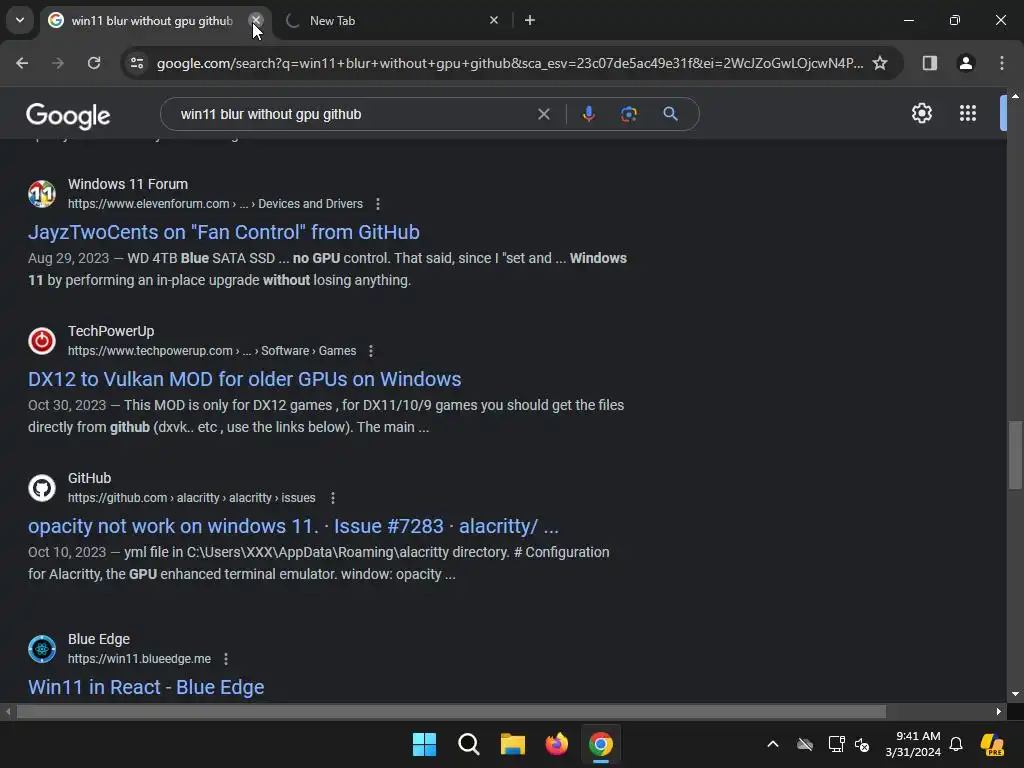Screen dimensions: 1024x768
Task: Open the notifications bell in the tray
Action: (956, 744)
